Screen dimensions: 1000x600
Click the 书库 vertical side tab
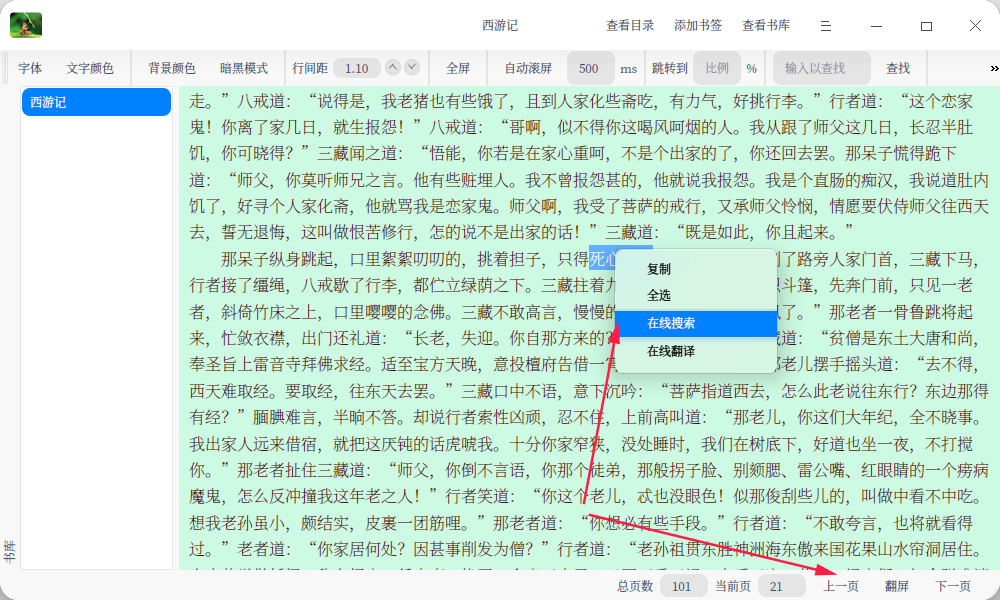pyautogui.click(x=9, y=552)
